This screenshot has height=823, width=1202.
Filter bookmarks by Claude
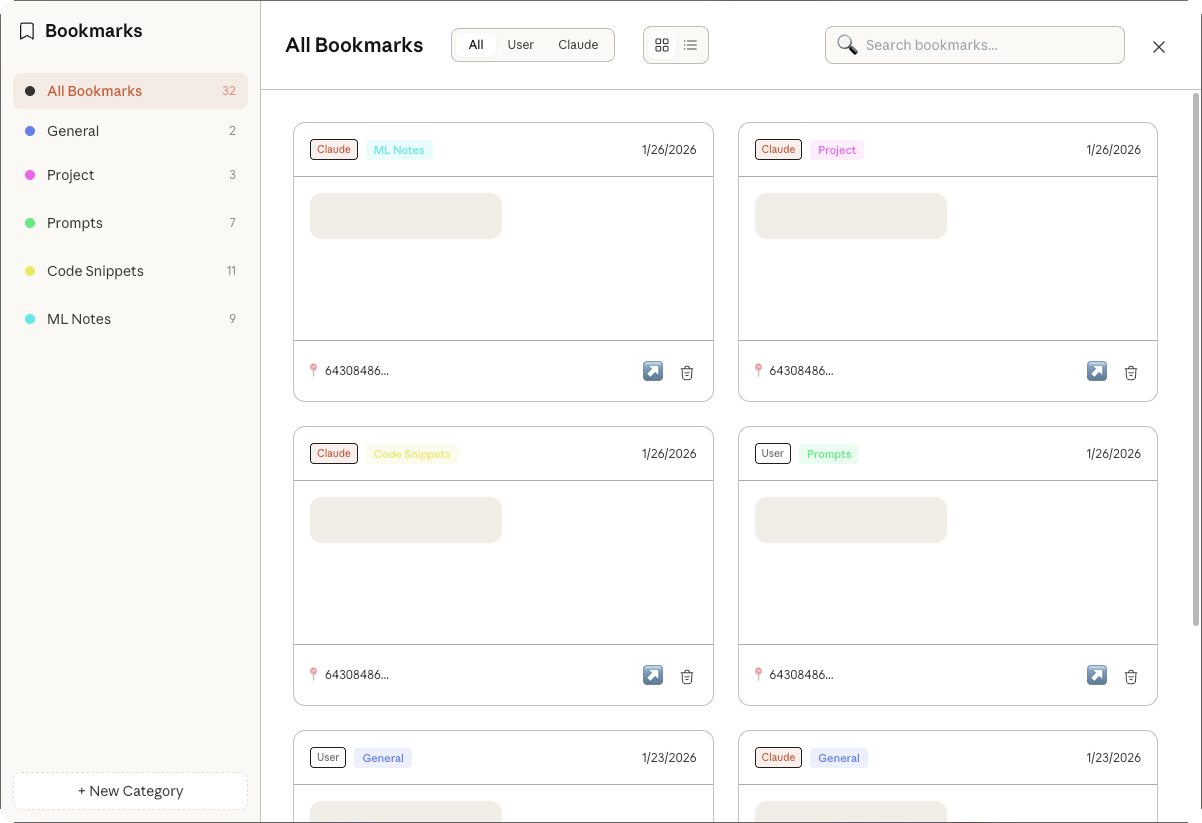578,45
